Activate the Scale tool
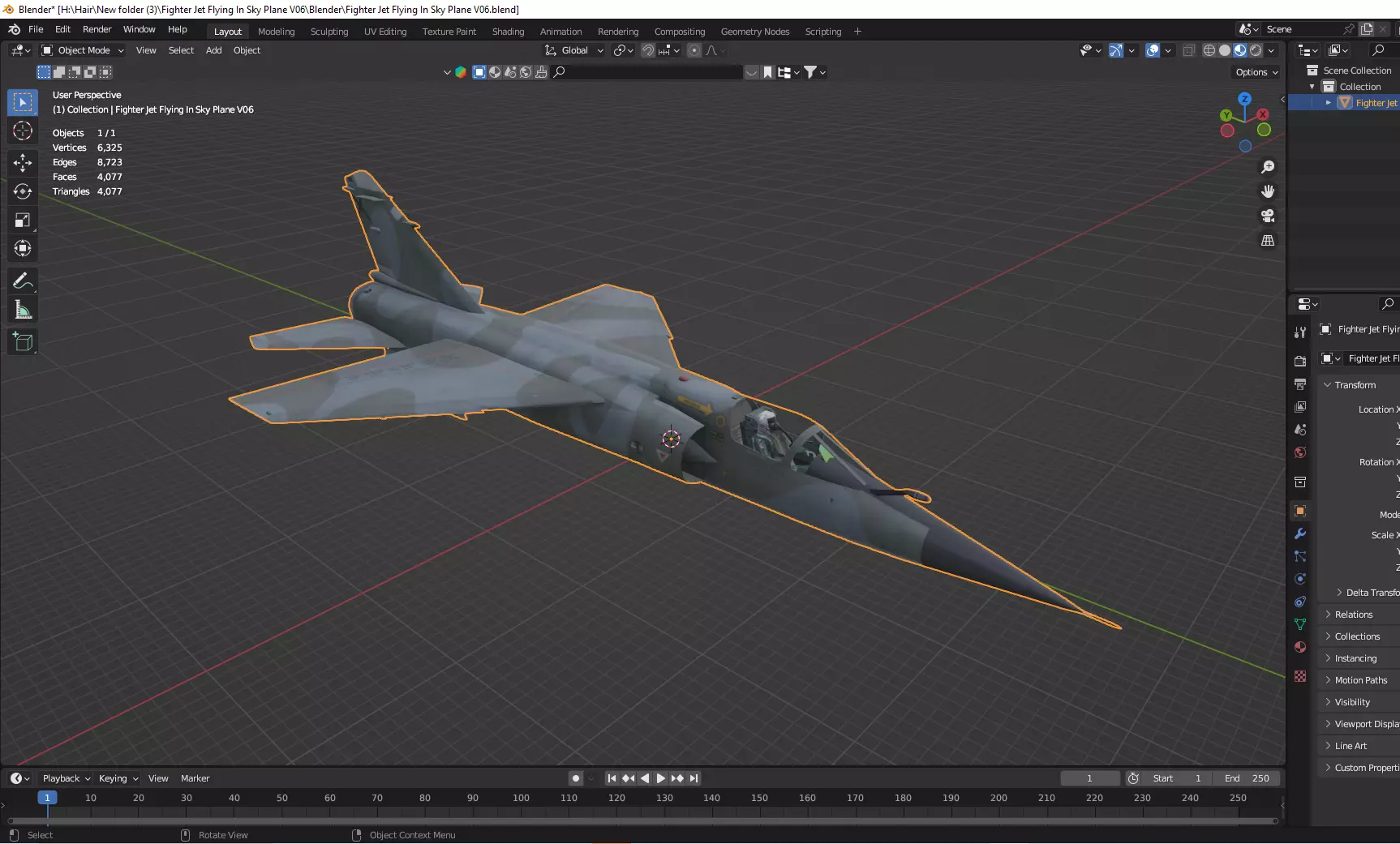Image resolution: width=1400 pixels, height=844 pixels. coord(23,220)
